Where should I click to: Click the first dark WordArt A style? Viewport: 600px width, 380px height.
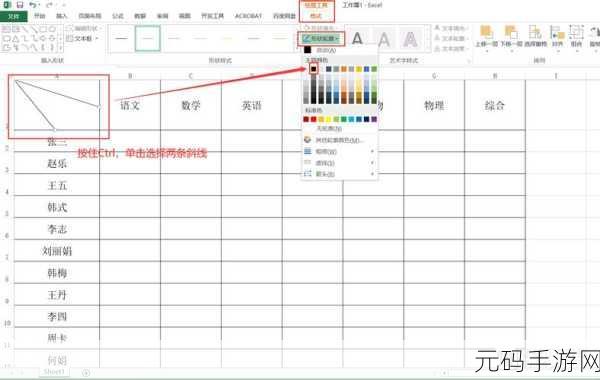[x=357, y=39]
